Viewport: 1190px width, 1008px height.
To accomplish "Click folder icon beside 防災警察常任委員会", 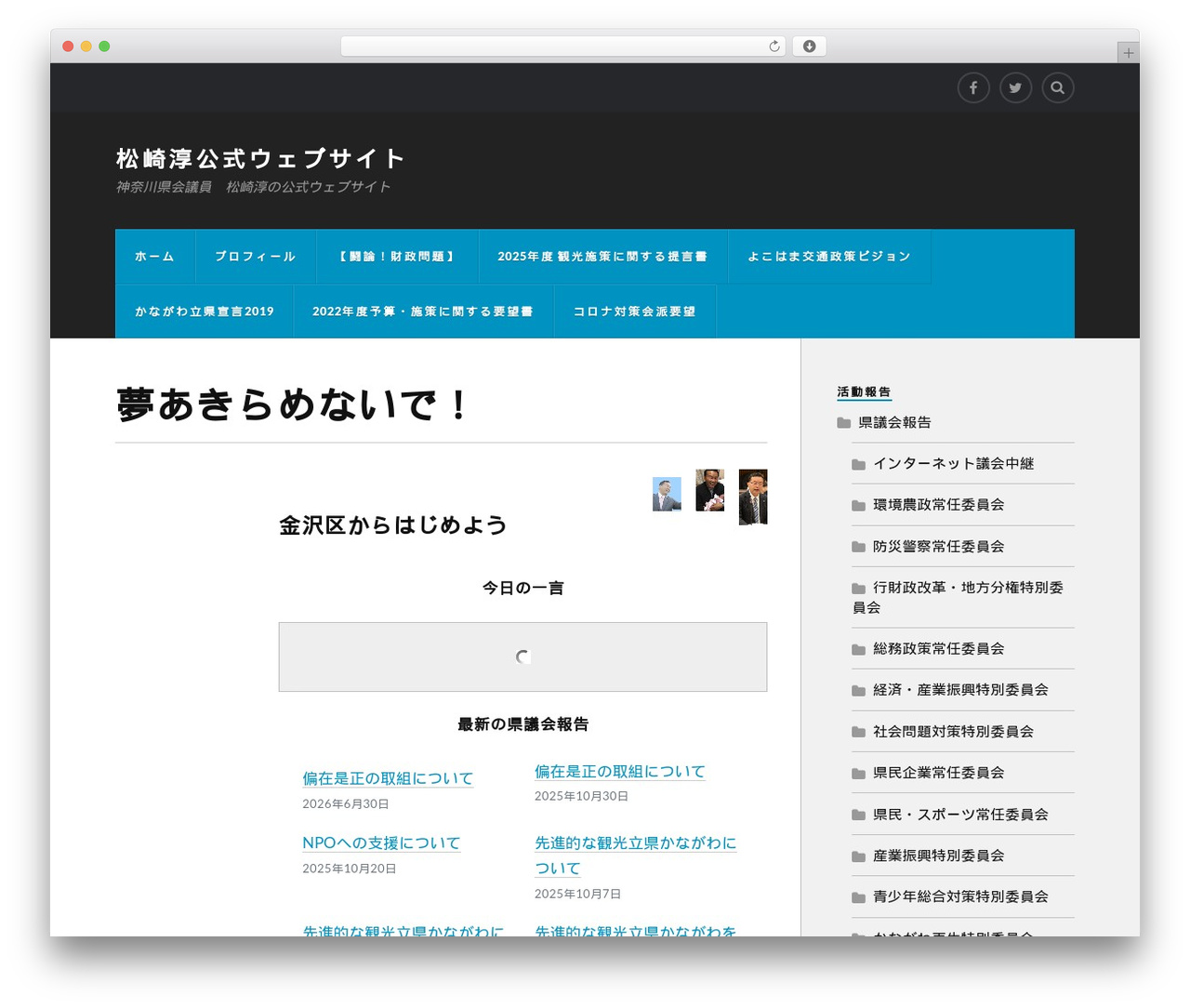I will click(x=859, y=547).
